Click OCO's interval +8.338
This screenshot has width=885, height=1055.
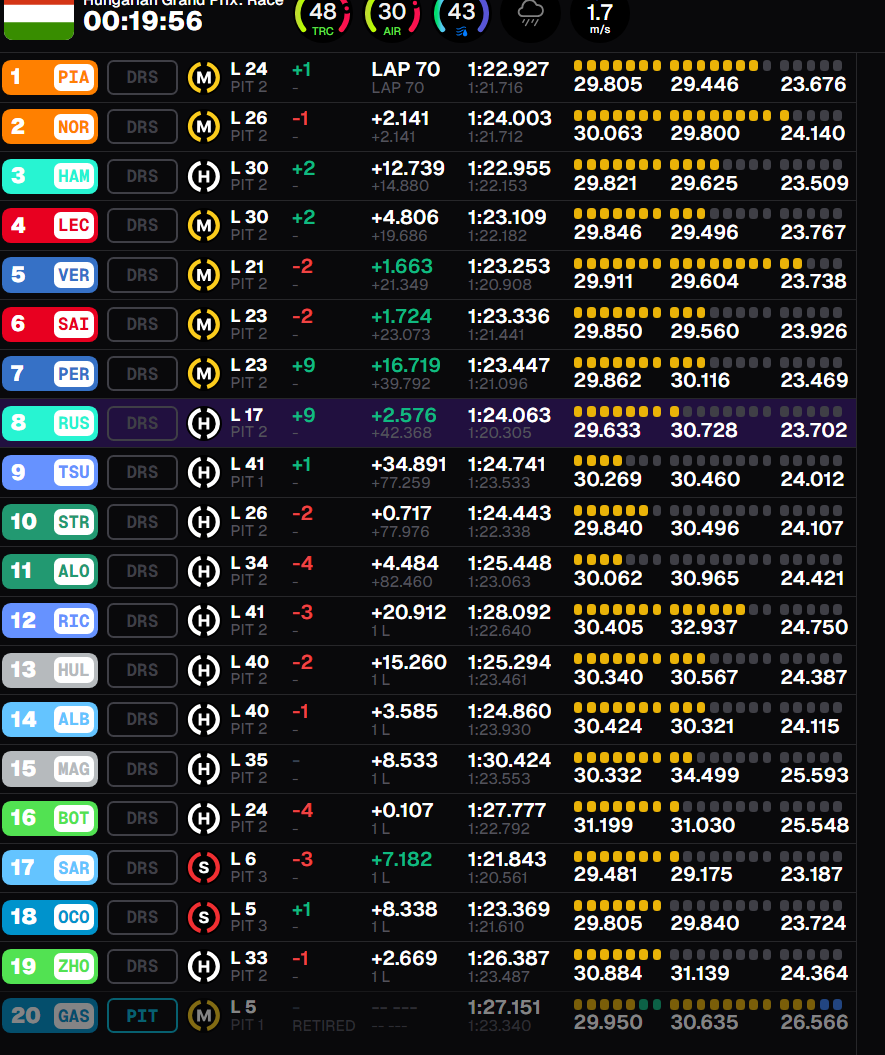(x=404, y=909)
